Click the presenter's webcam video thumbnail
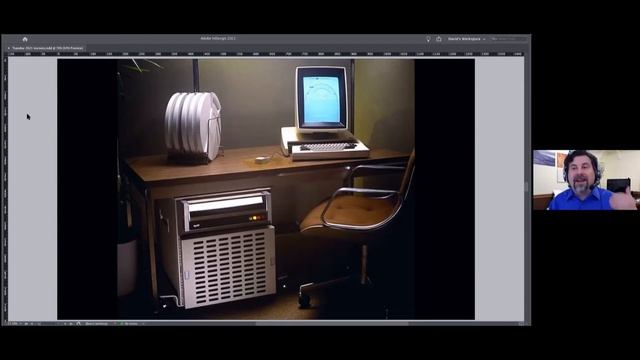 coord(587,180)
